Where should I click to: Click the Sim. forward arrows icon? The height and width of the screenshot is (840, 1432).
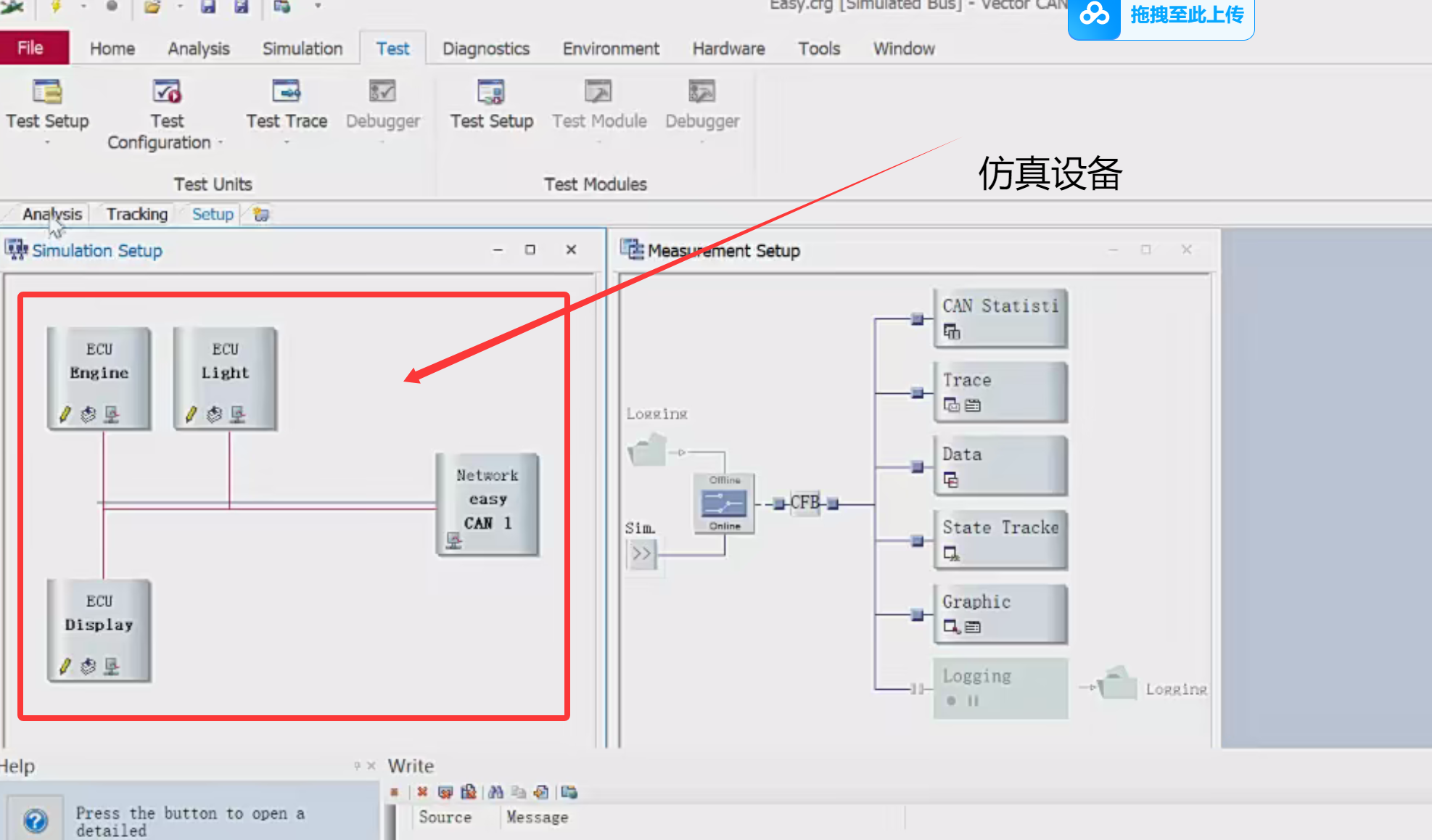[641, 555]
